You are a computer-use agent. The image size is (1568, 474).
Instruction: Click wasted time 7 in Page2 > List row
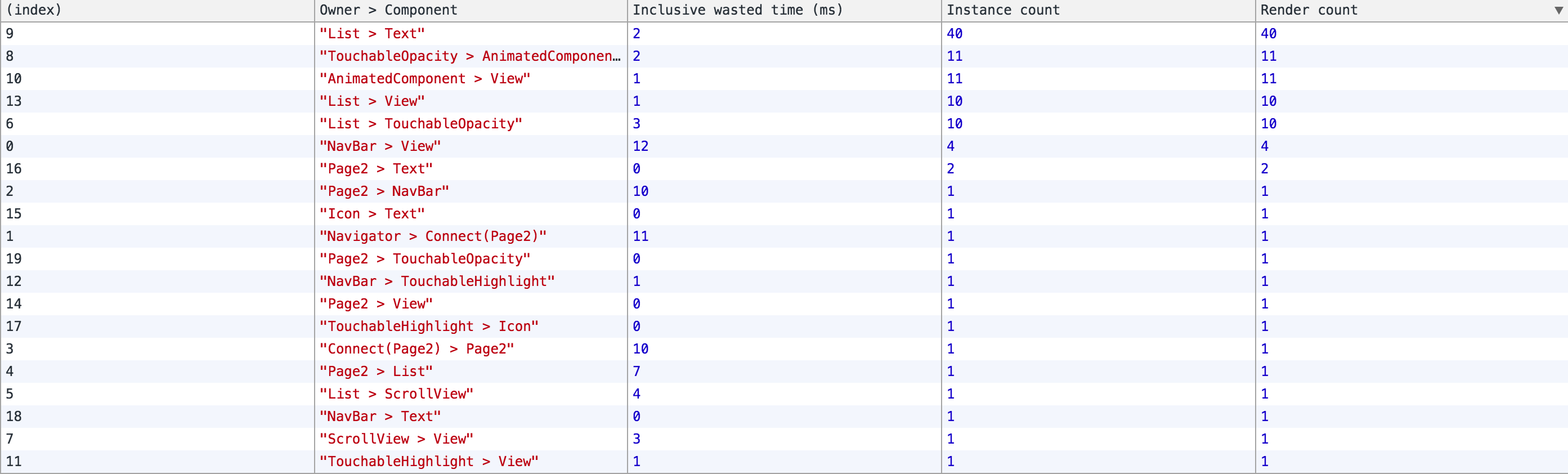click(637, 371)
